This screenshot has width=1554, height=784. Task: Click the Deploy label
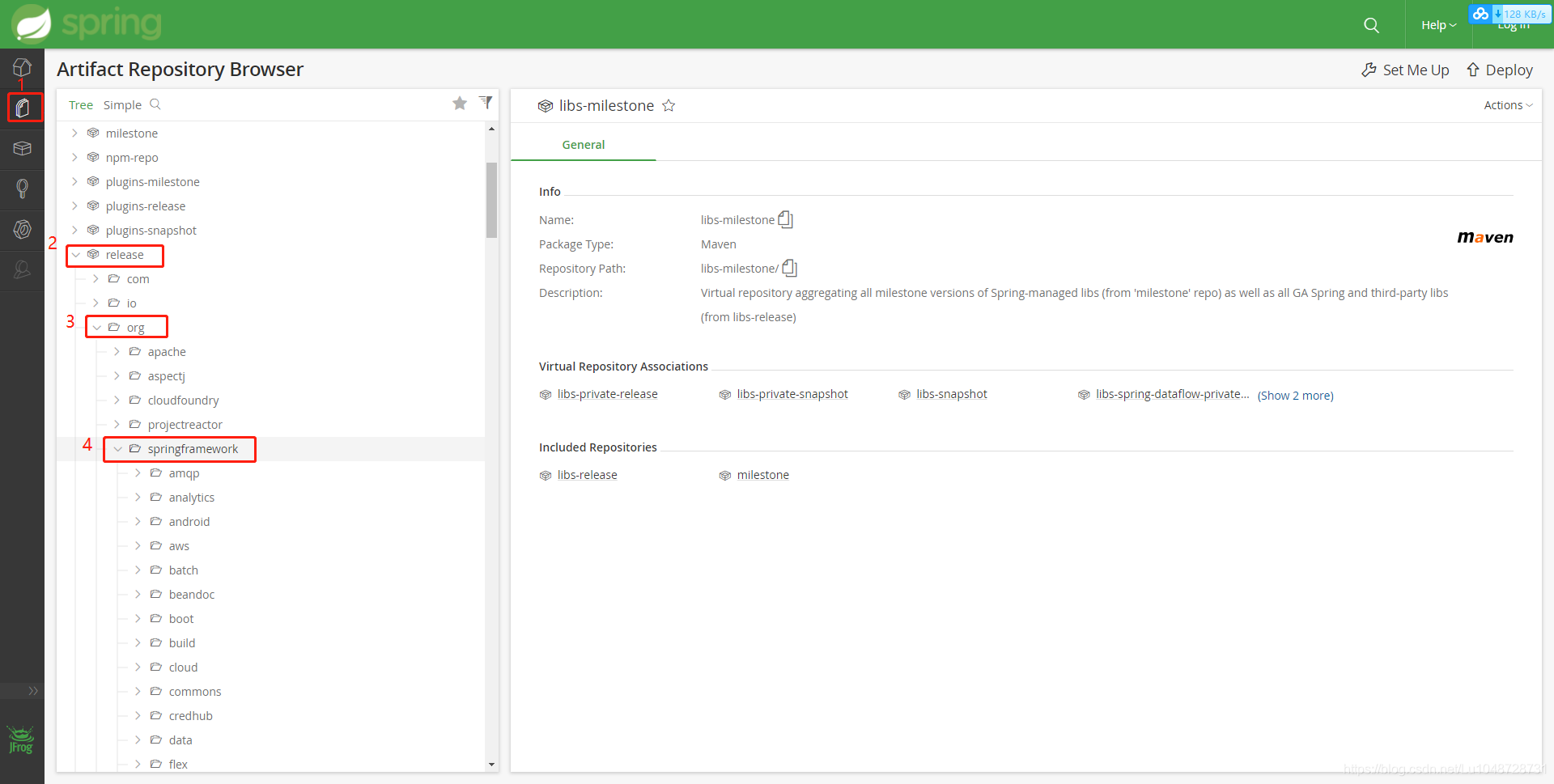[x=1509, y=70]
